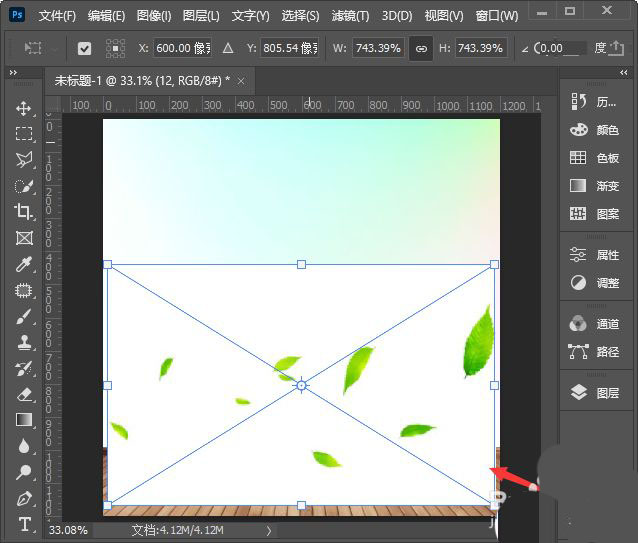
Task: Click the left-middle transform handle
Action: pyautogui.click(x=107, y=385)
